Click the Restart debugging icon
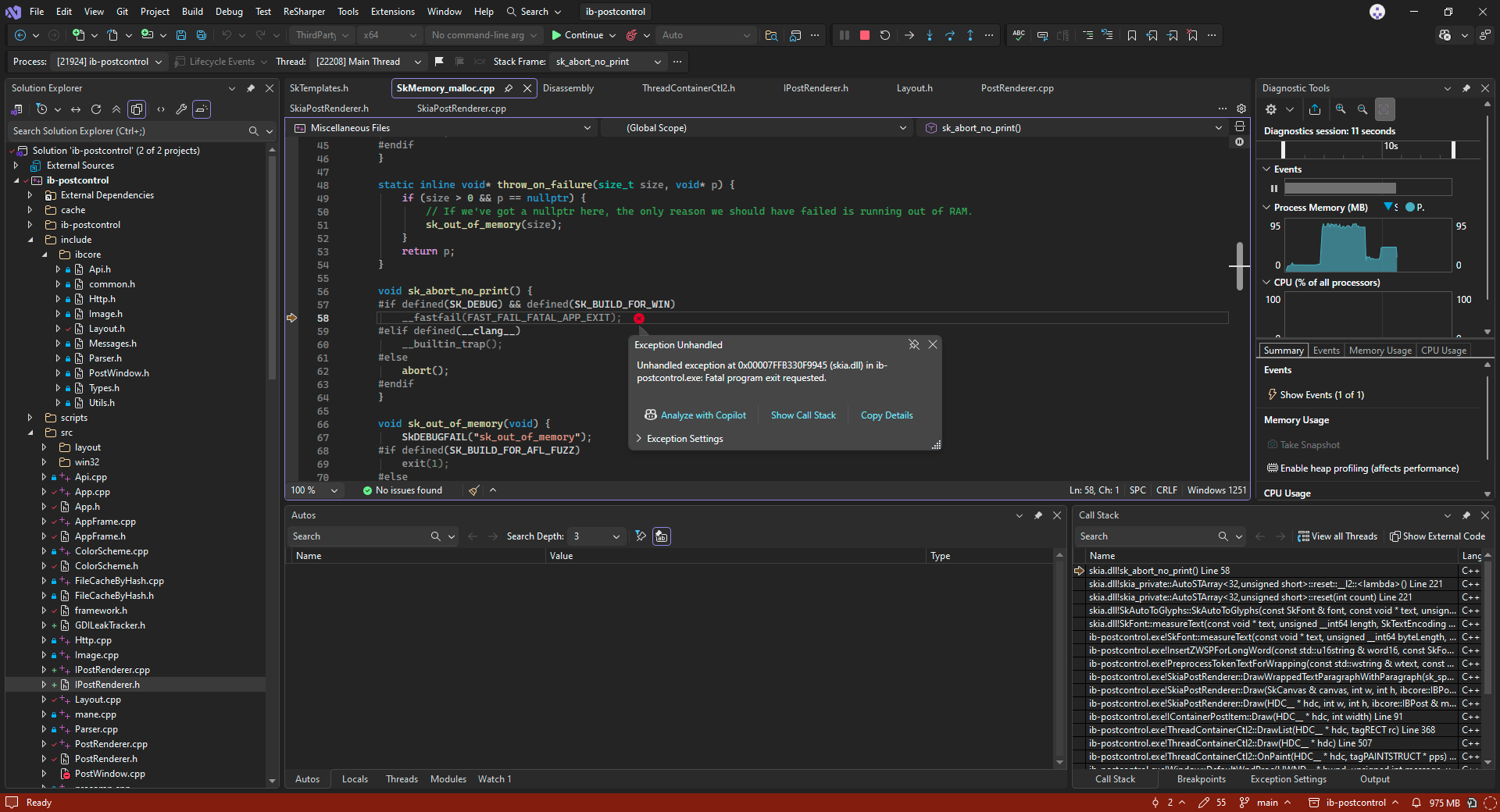The image size is (1500, 812). point(885,35)
